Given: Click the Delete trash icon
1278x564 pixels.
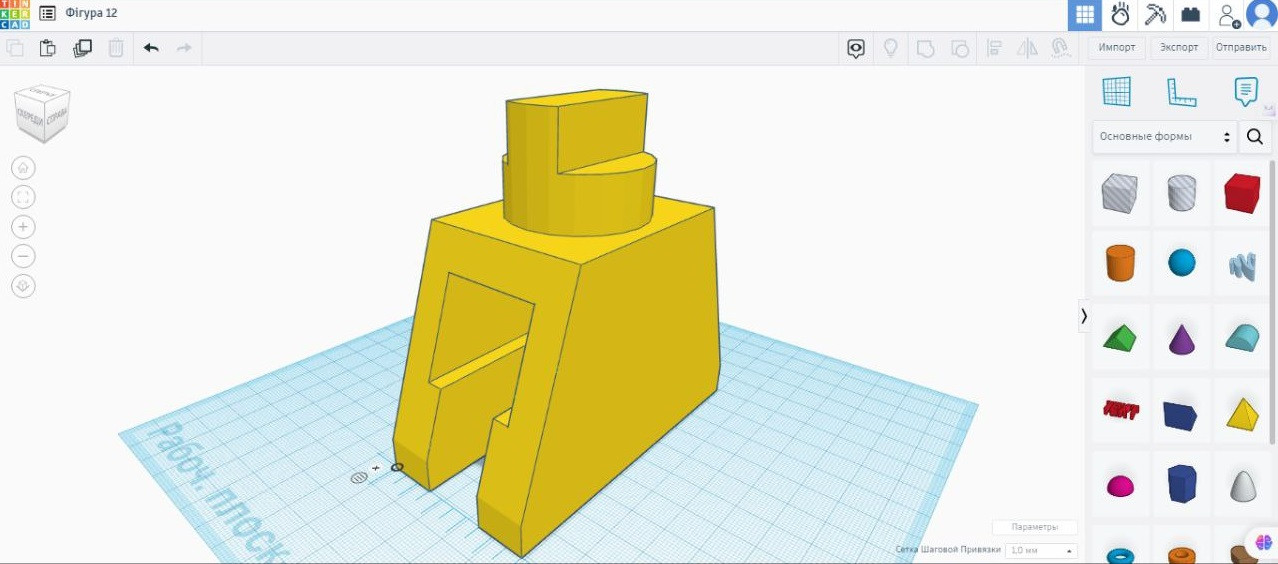Looking at the screenshot, I should click(116, 47).
